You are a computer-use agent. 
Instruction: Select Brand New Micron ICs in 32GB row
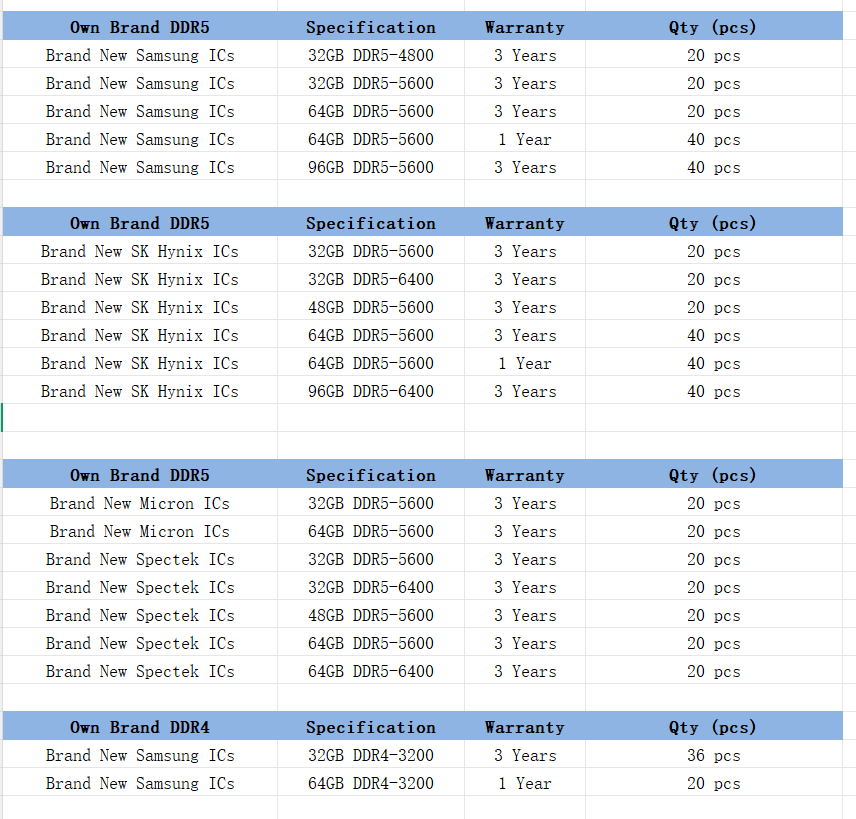point(140,503)
